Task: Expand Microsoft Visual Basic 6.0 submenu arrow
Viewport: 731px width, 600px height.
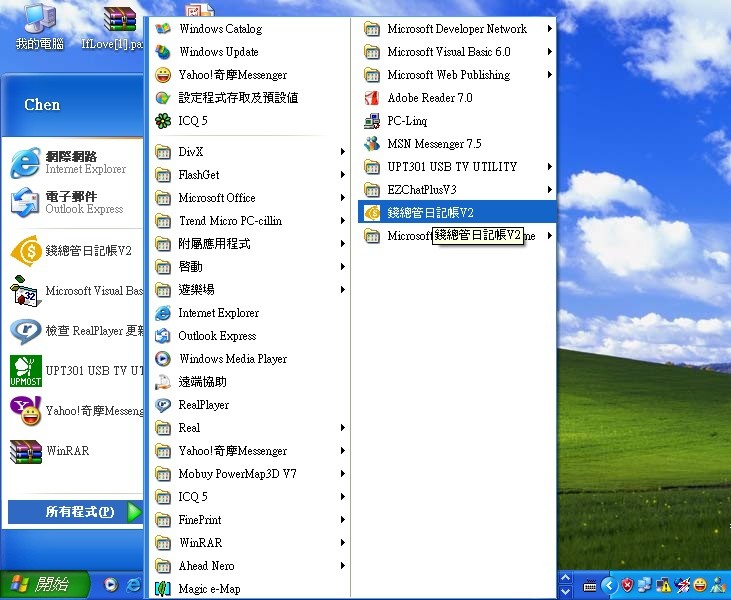Action: (550, 52)
